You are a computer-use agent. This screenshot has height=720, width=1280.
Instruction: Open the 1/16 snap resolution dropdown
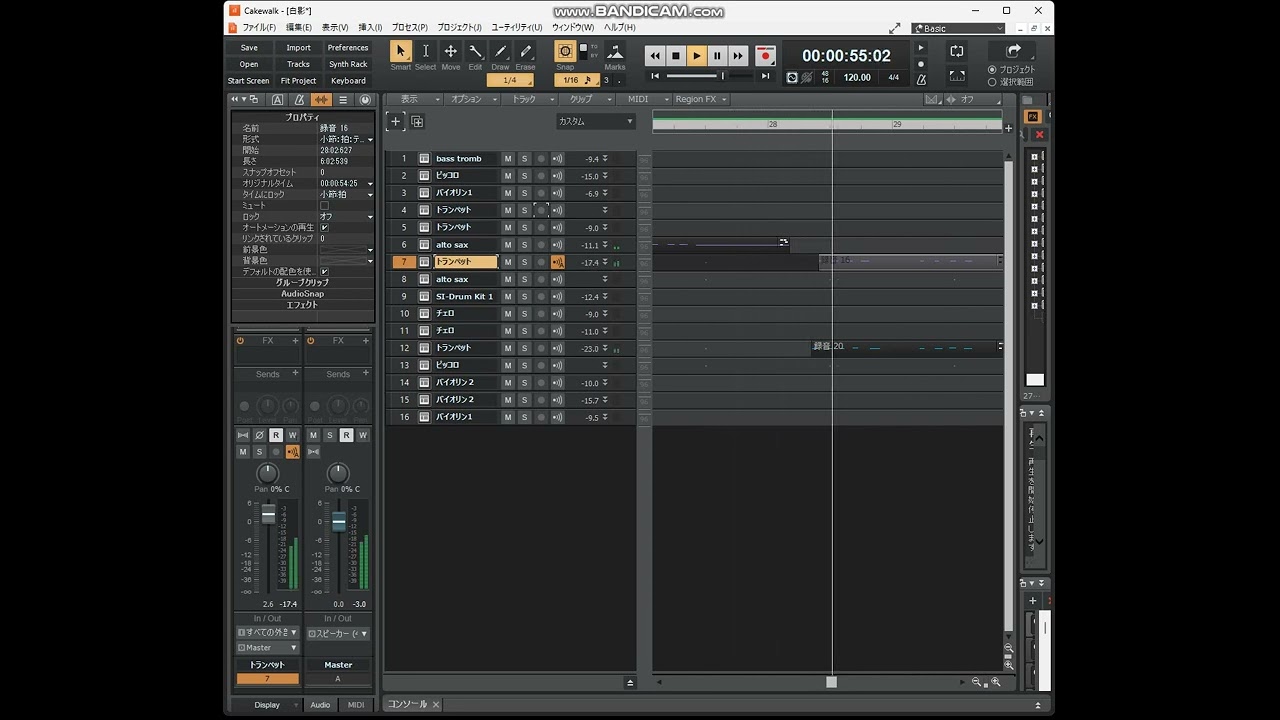pyautogui.click(x=575, y=80)
